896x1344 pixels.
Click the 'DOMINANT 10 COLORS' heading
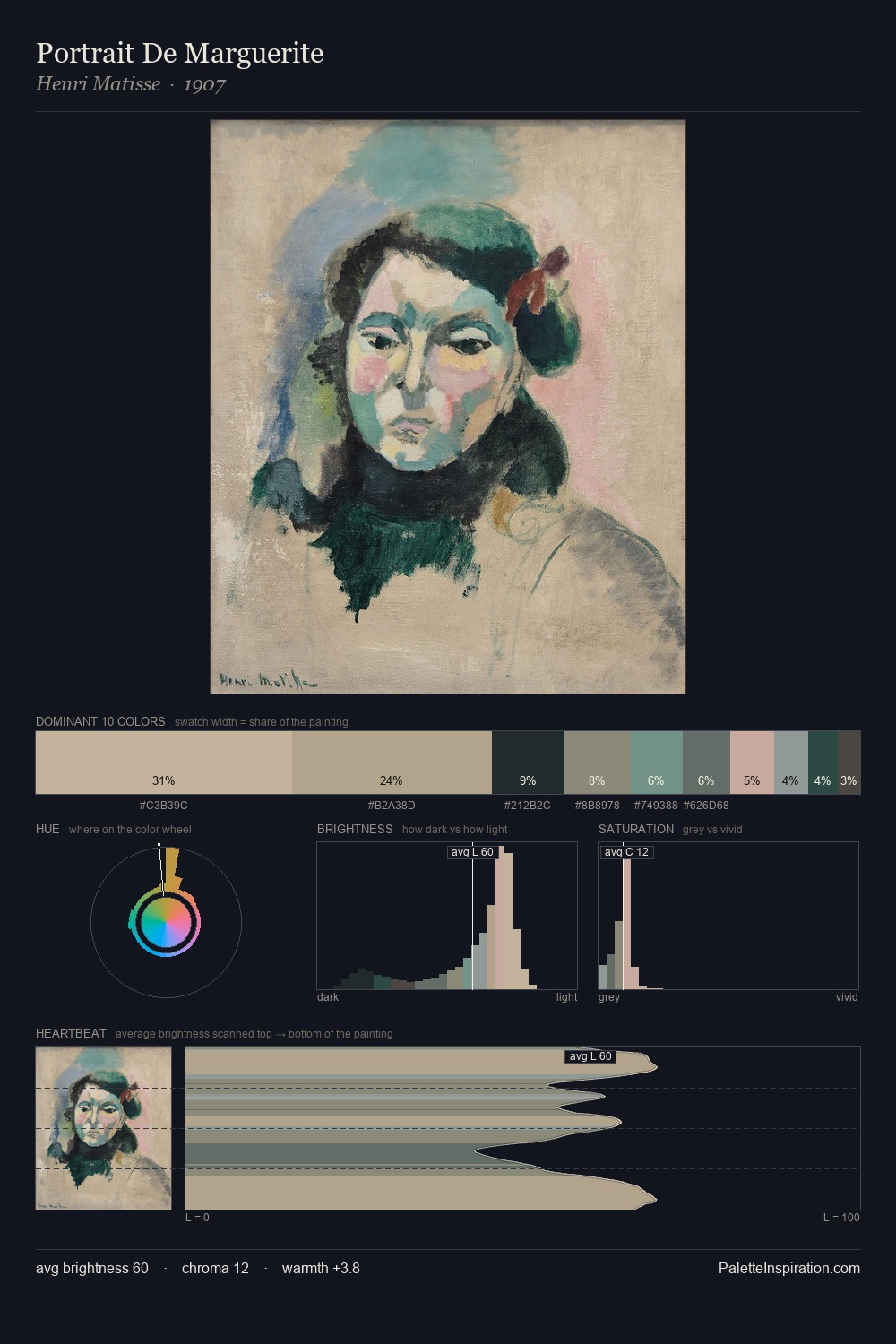point(100,721)
